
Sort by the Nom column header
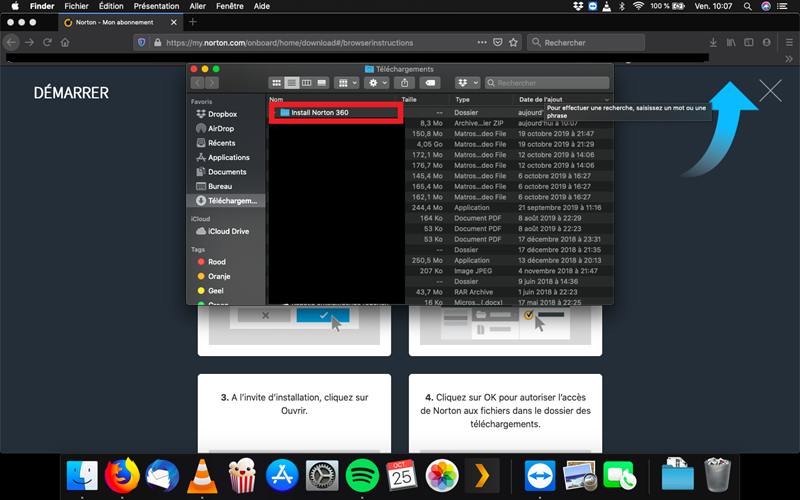pos(276,99)
